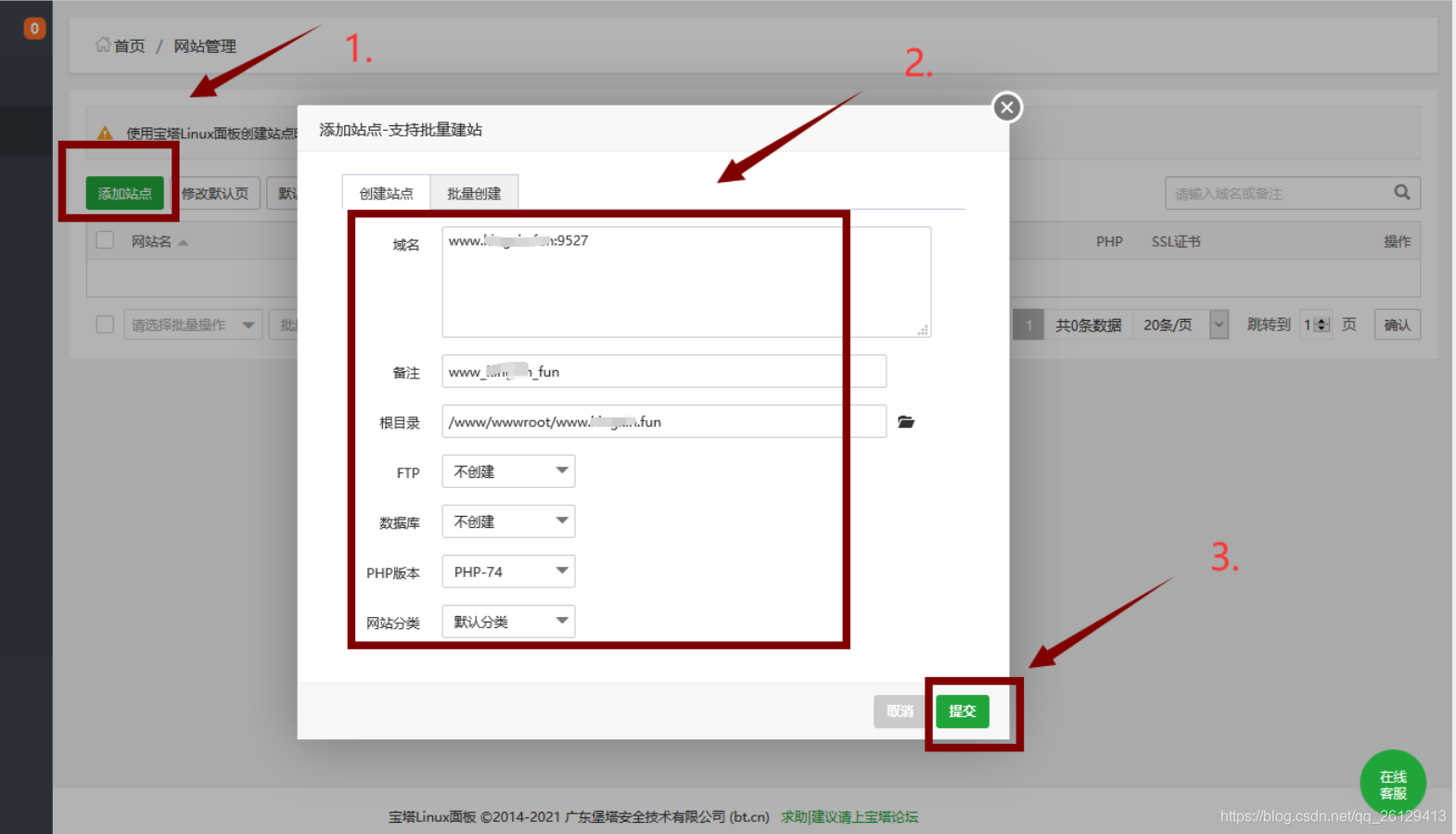Open the PHP版本 dropdown showing PHP-74
The height and width of the screenshot is (834, 1456).
point(508,571)
